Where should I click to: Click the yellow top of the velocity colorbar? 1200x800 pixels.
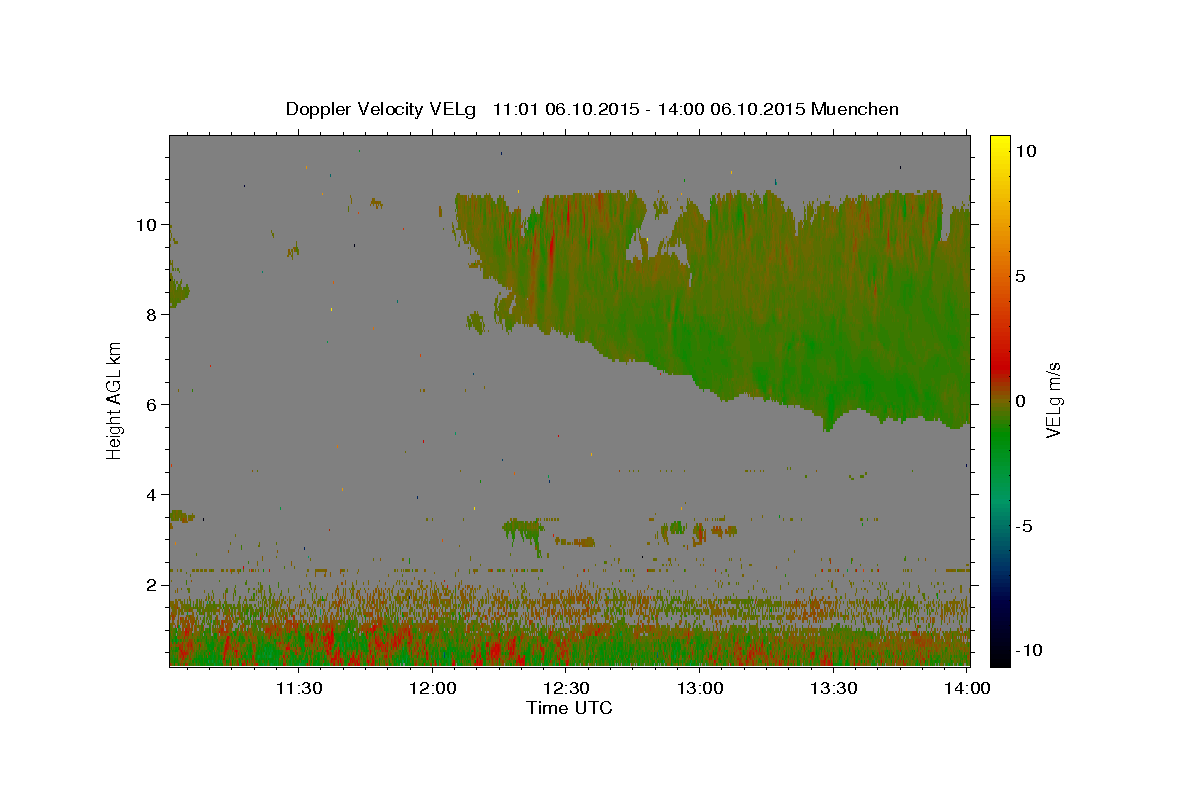[1000, 143]
